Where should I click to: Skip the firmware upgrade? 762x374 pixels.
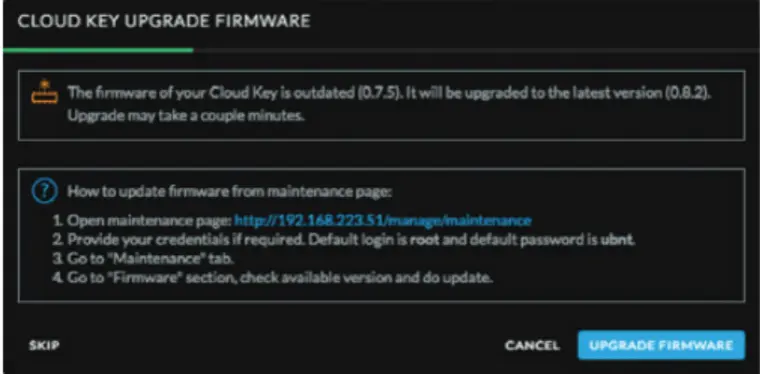(44, 346)
